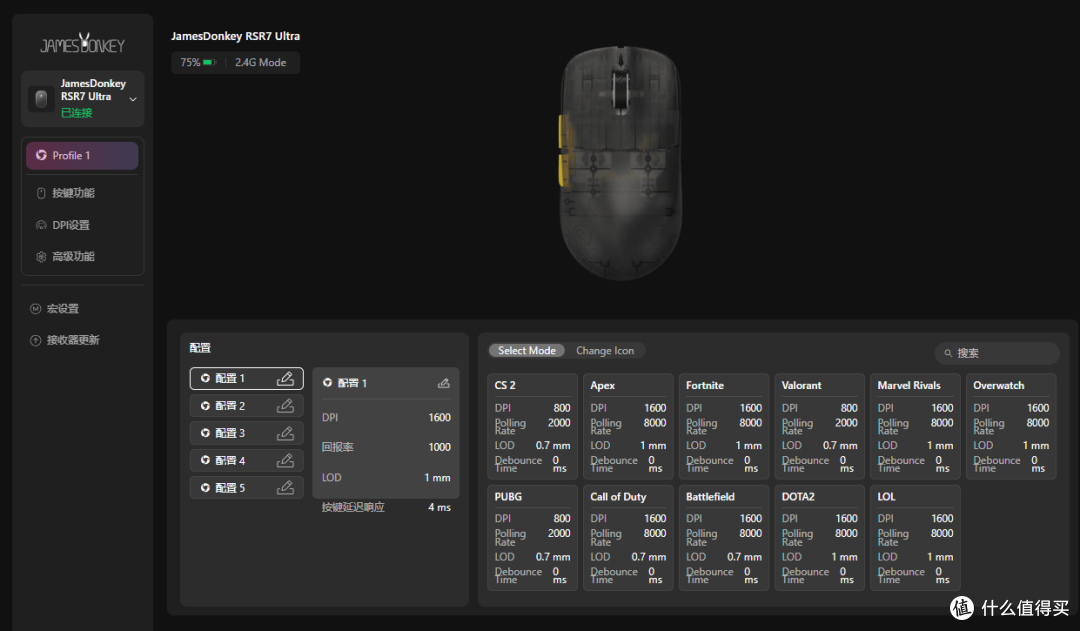Click the search magnifier icon
The height and width of the screenshot is (631, 1080).
948,353
